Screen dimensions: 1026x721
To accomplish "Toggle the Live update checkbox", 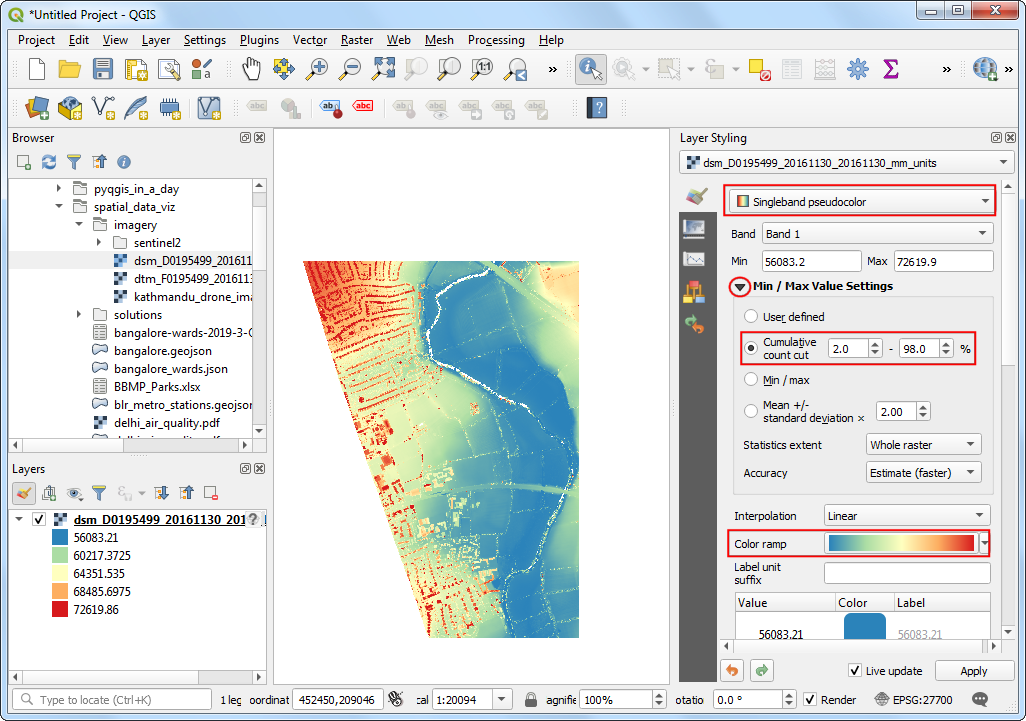I will [x=855, y=671].
